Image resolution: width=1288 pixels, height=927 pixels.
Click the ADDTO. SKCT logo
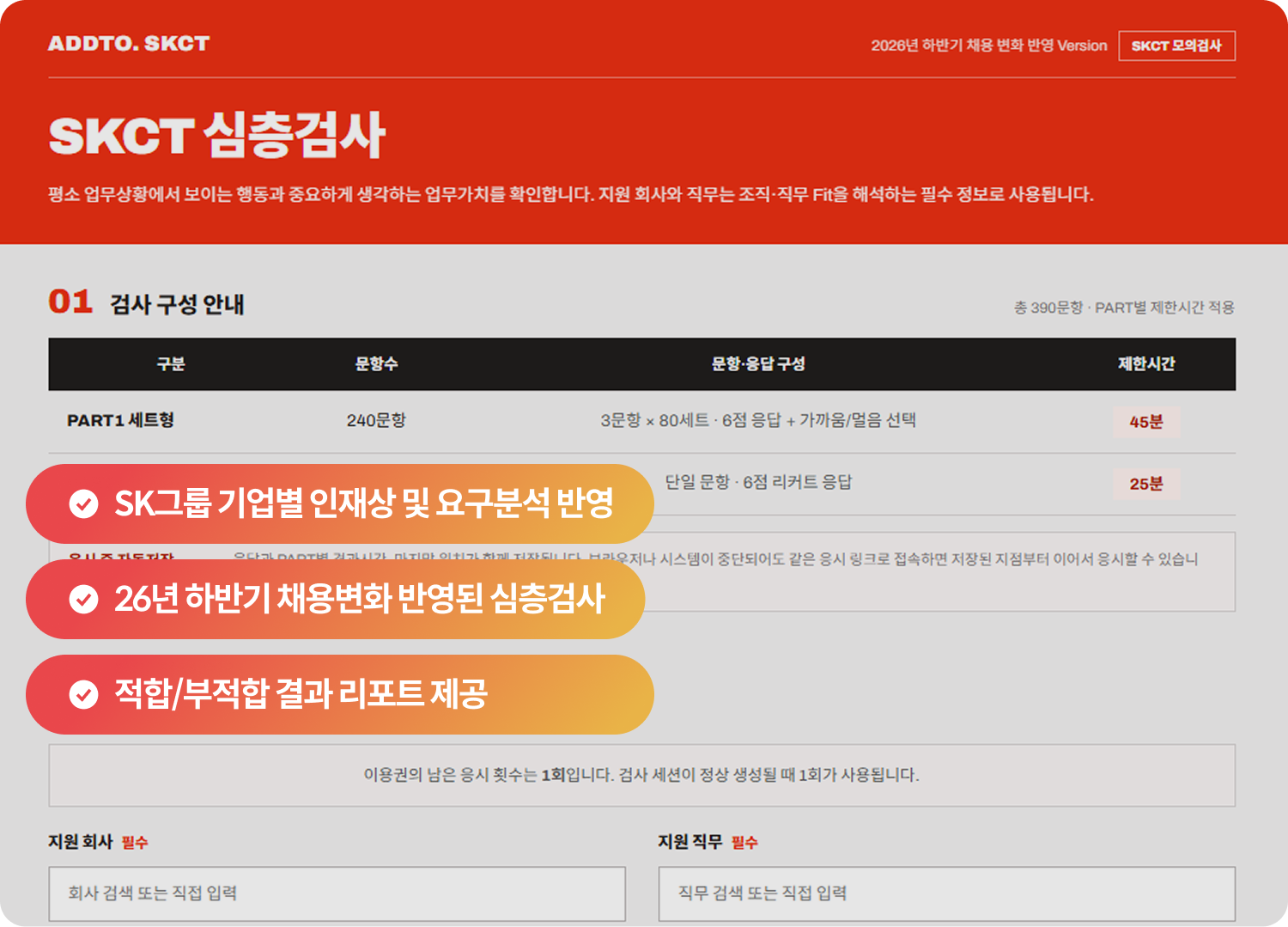coord(129,44)
